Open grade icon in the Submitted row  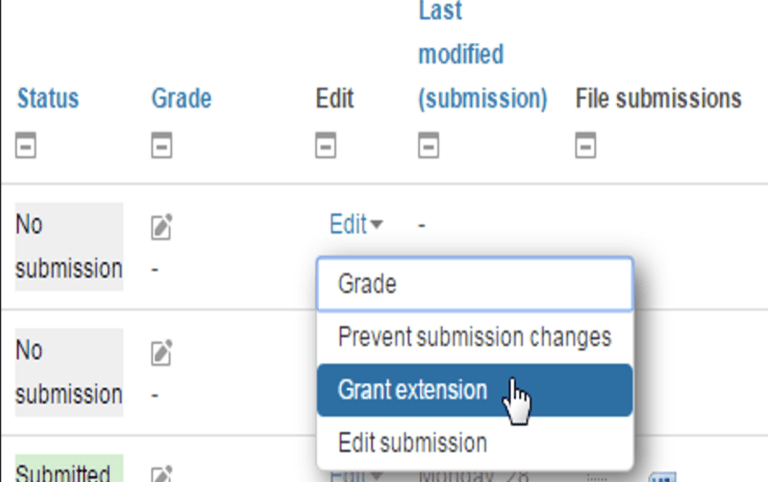161,474
